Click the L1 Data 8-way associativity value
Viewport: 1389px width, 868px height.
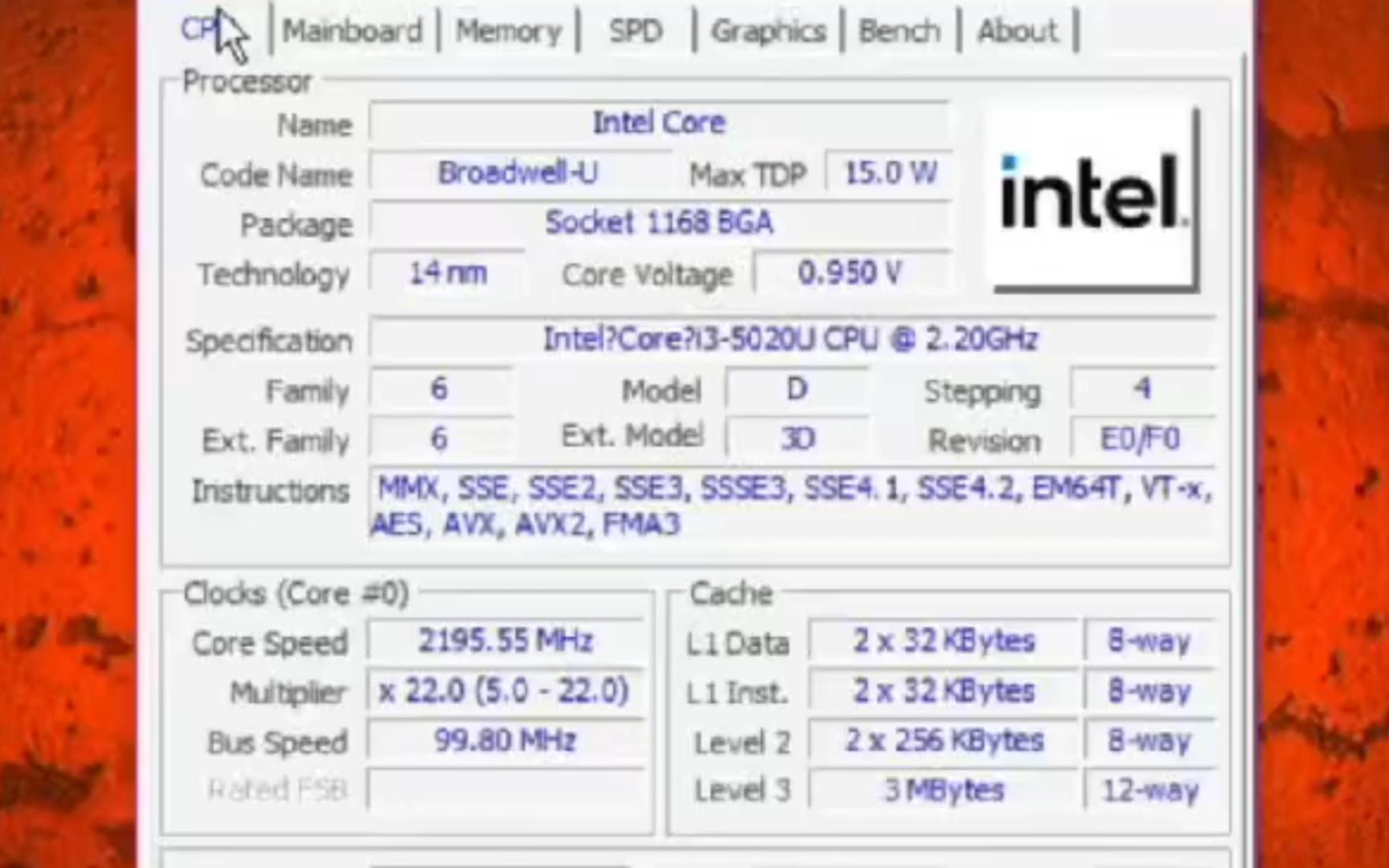point(1149,641)
